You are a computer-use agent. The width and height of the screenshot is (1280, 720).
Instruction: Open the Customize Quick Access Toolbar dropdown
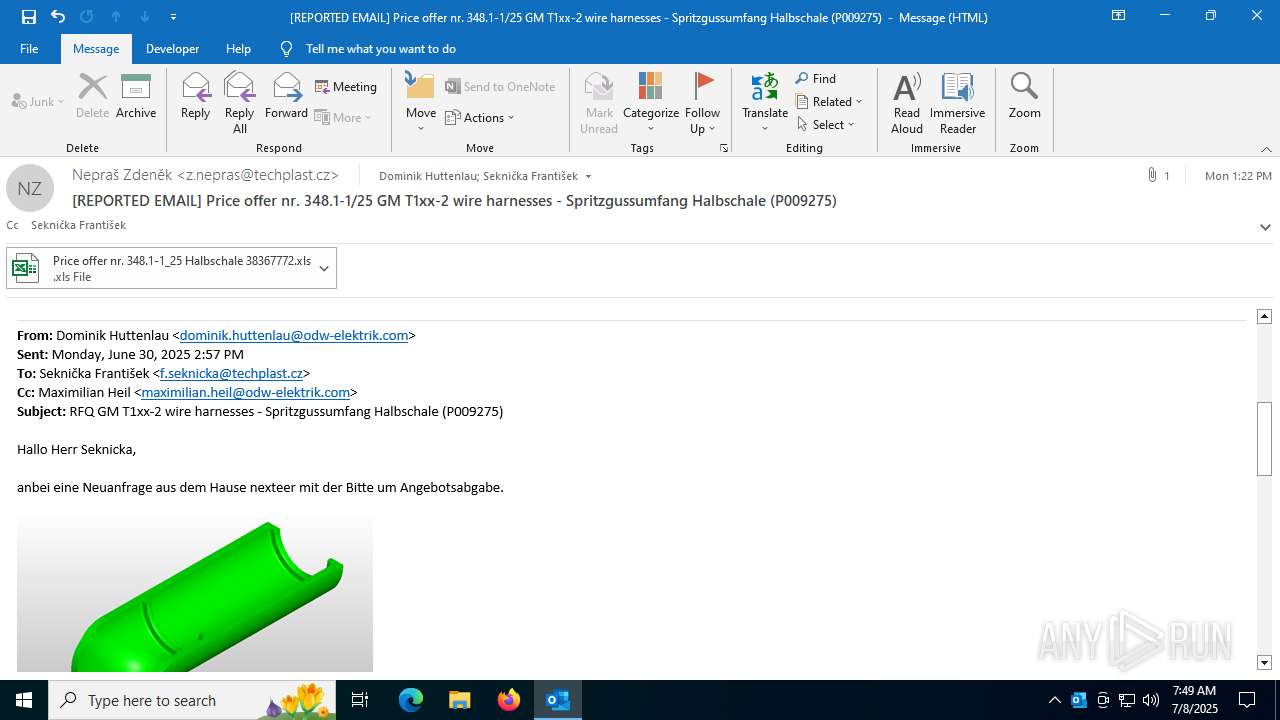tap(174, 17)
